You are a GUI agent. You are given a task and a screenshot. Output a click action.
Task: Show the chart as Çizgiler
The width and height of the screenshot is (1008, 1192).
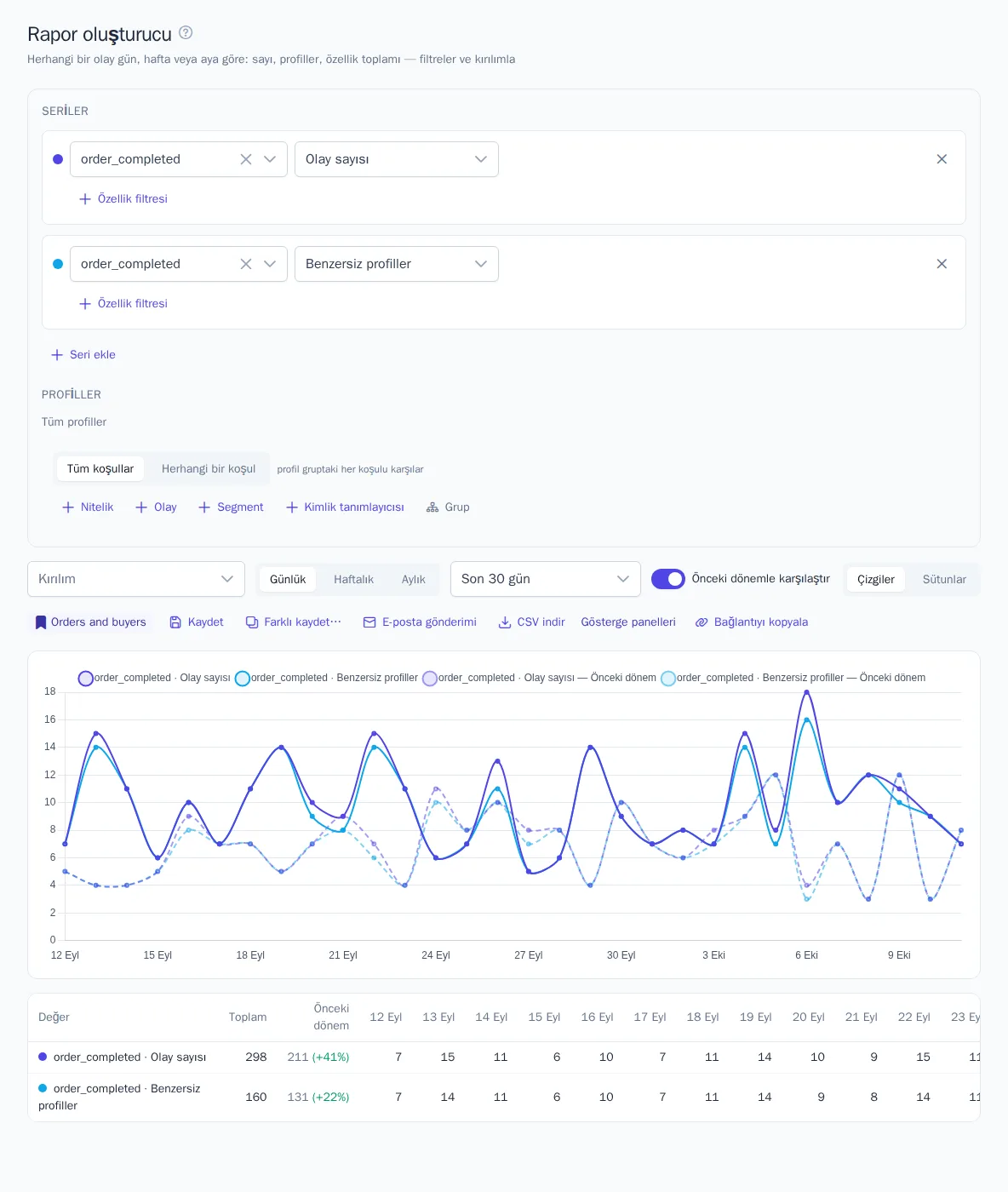pyautogui.click(x=876, y=579)
